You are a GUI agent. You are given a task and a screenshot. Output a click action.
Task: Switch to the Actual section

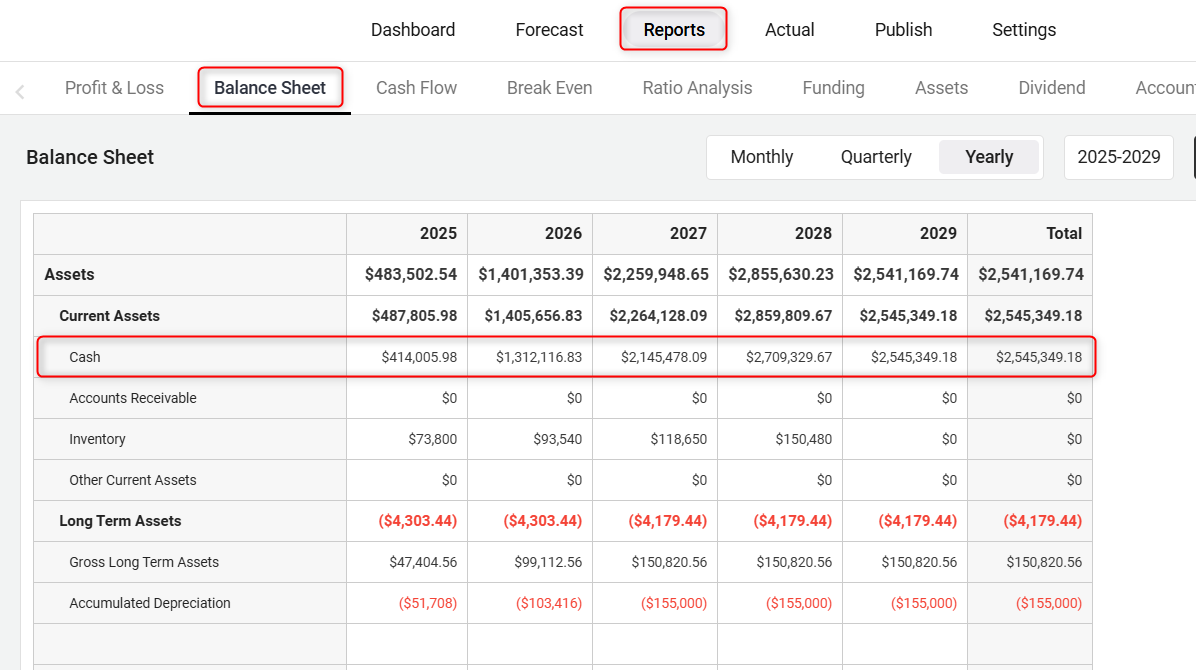click(790, 30)
